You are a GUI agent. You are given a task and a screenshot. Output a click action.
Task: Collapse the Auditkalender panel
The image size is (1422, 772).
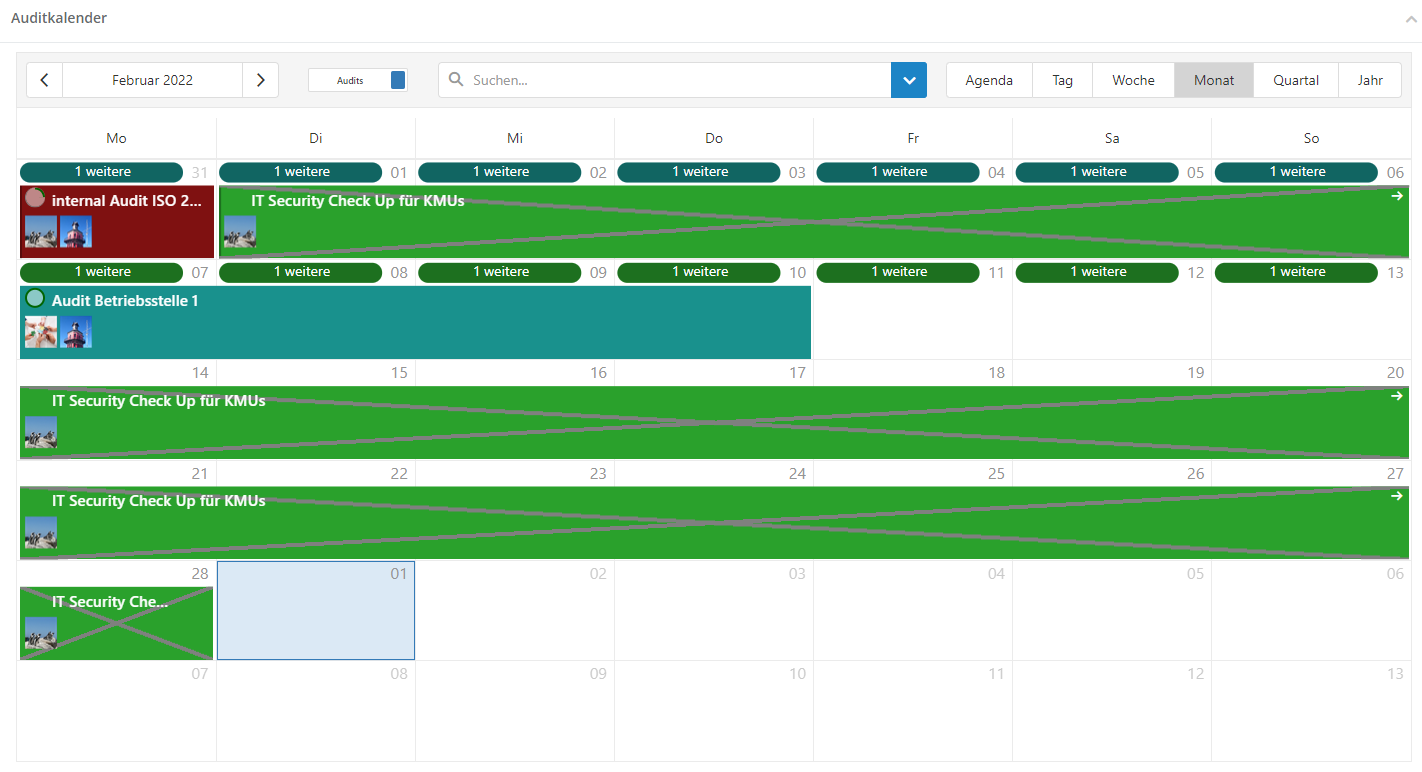(x=1410, y=19)
